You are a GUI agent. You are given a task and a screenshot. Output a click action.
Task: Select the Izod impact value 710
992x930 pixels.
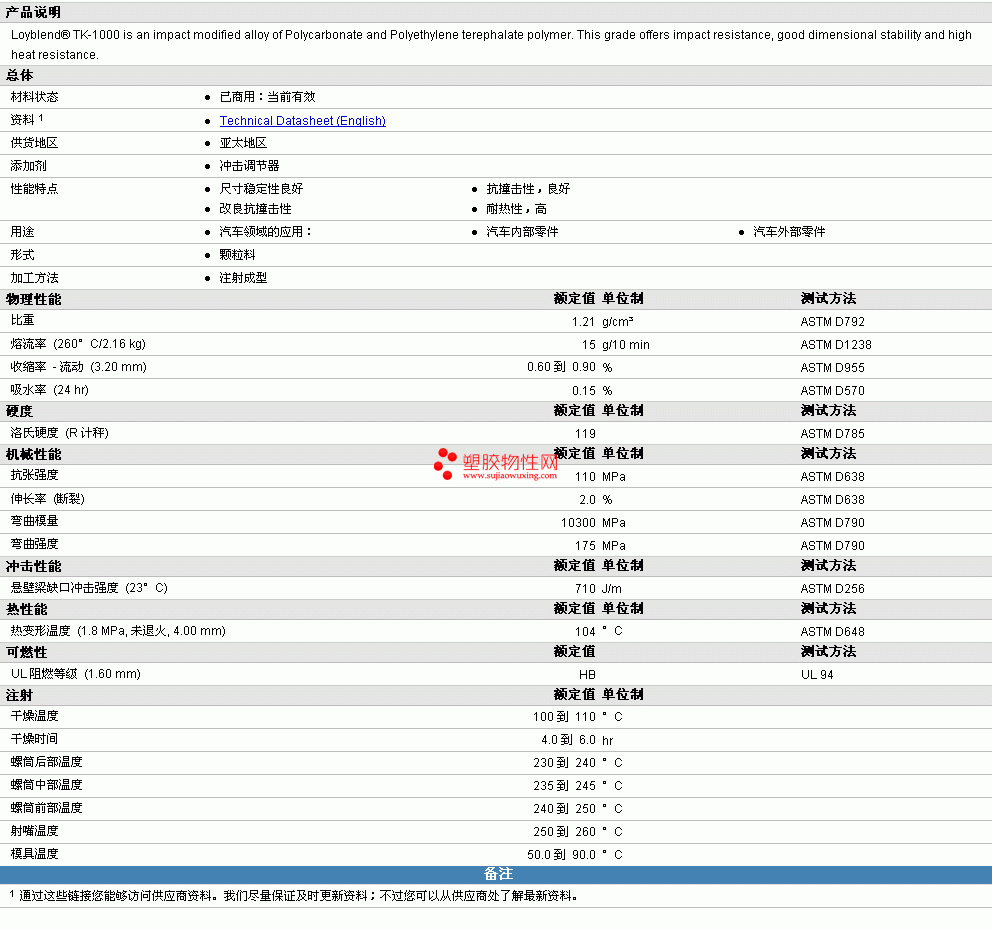click(585, 588)
